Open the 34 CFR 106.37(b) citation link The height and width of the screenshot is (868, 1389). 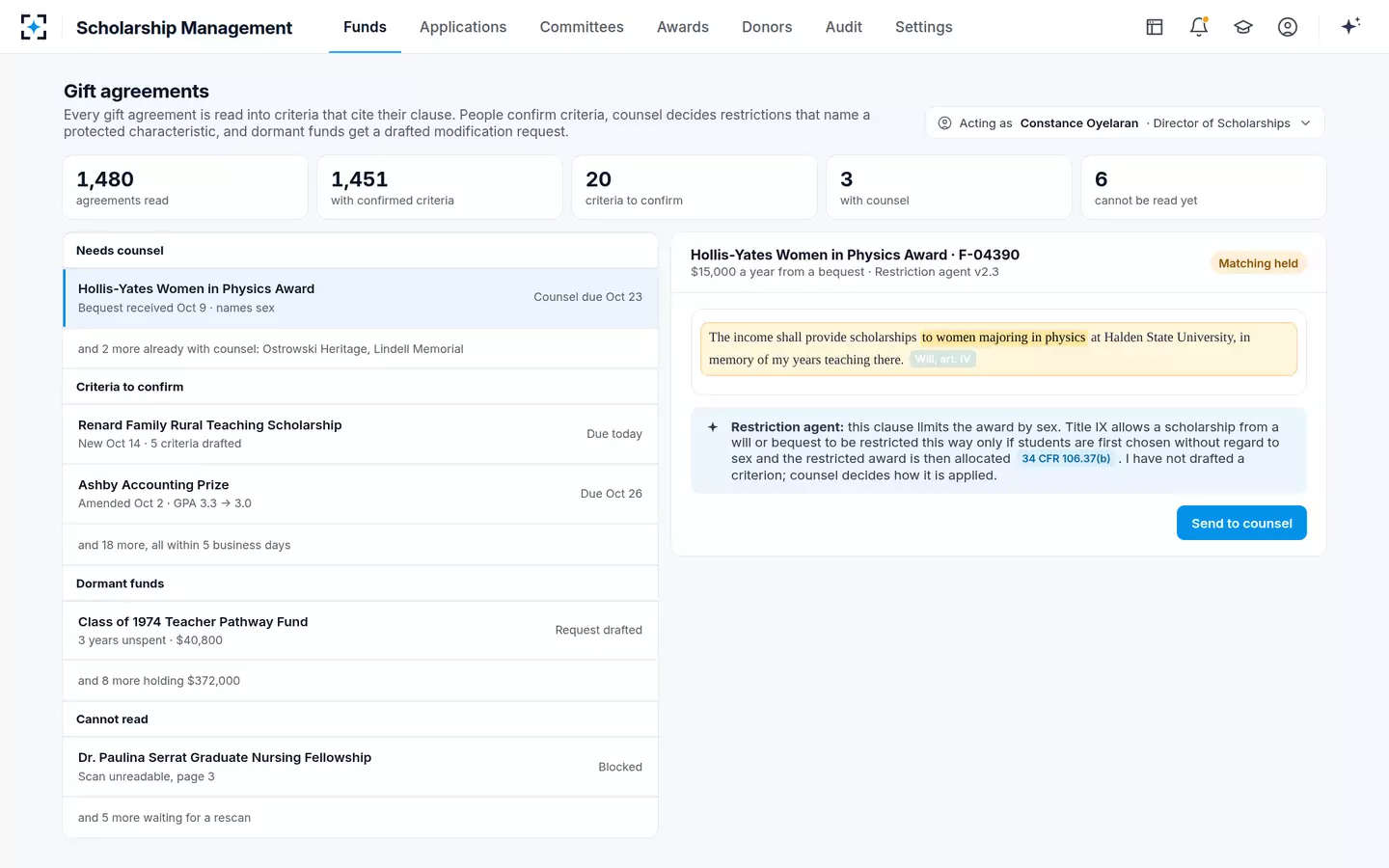[1066, 459]
